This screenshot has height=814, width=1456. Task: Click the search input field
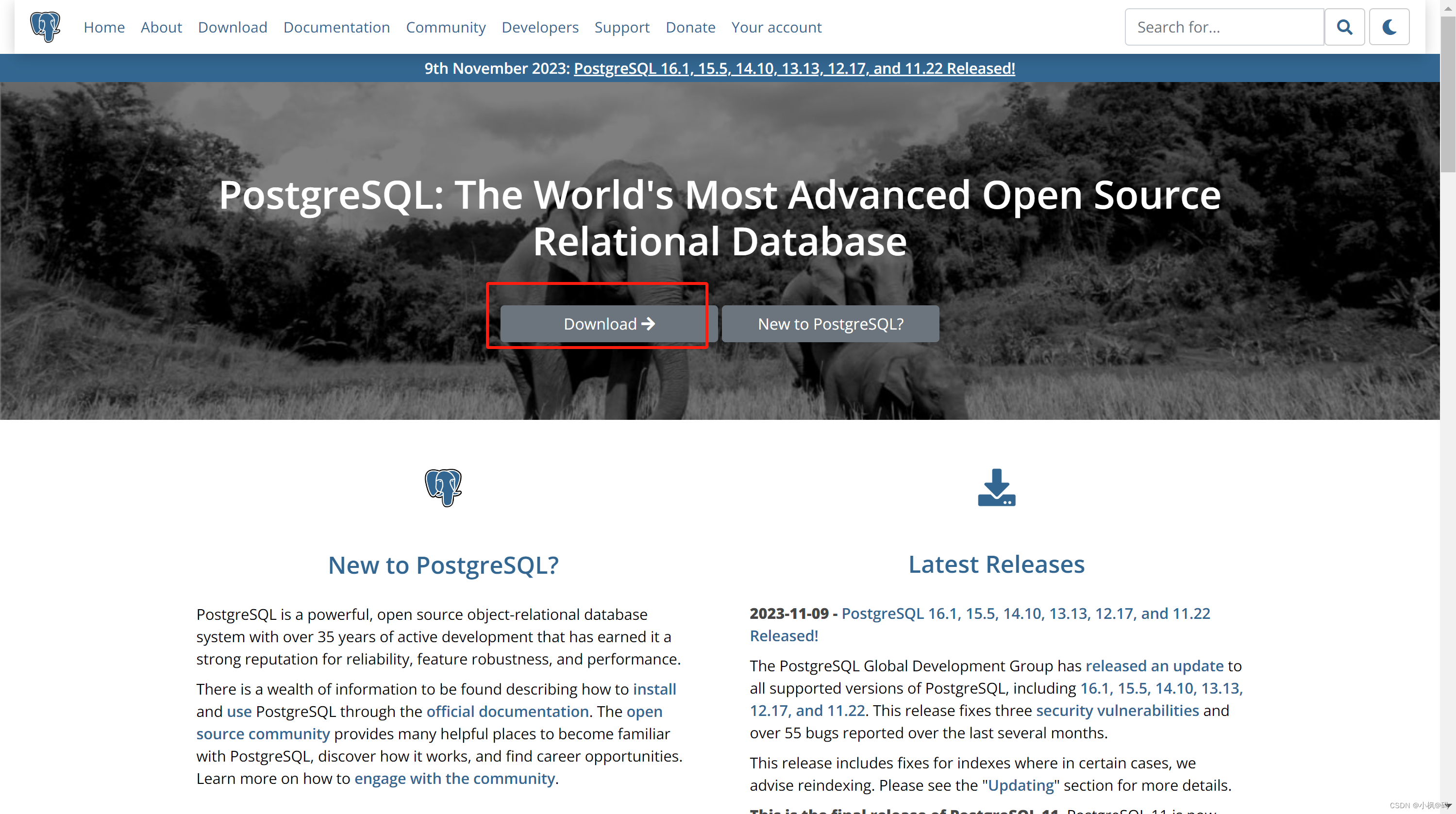click(x=1225, y=27)
